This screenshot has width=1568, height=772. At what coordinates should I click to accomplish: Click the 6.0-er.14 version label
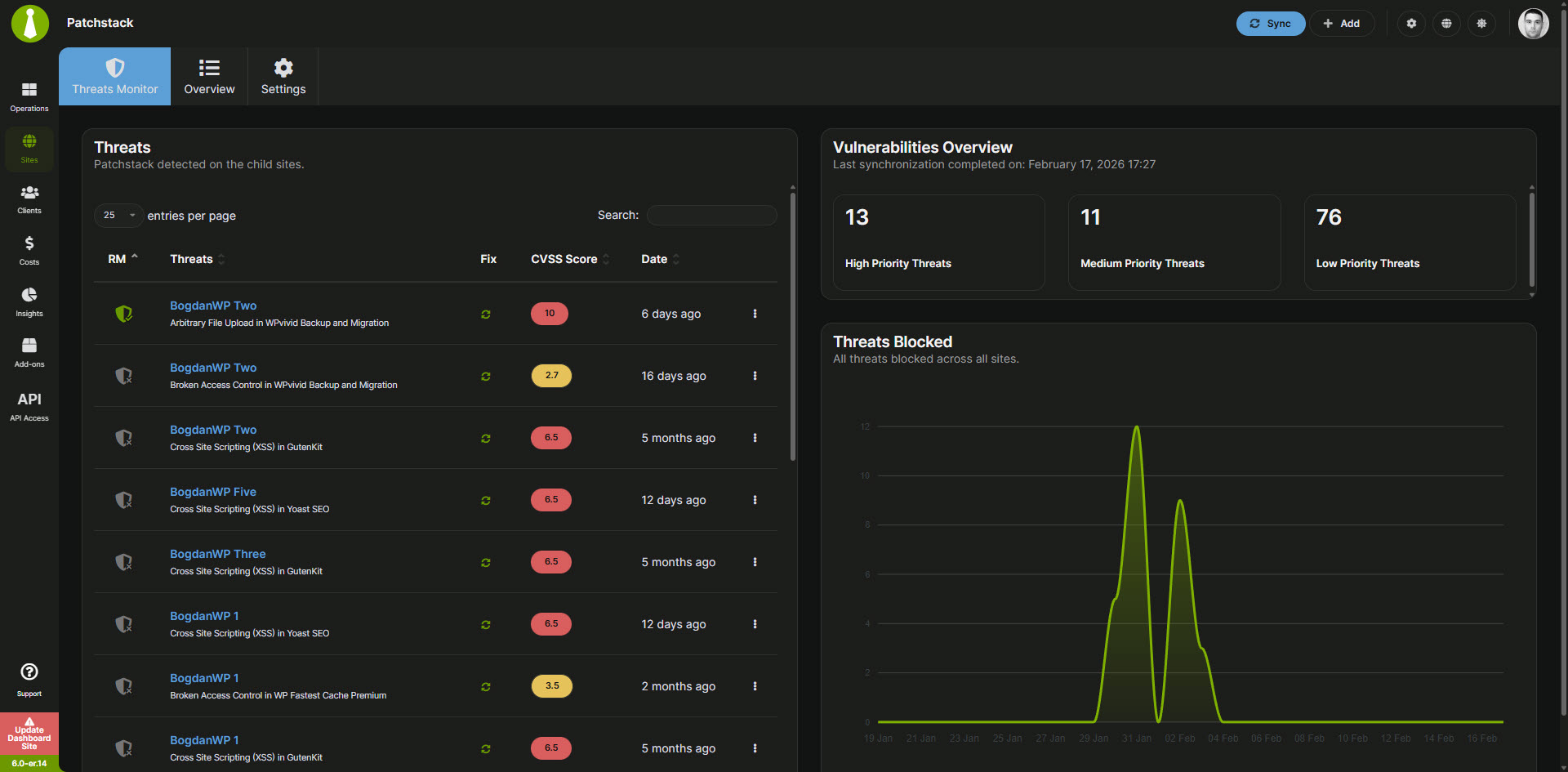coord(29,764)
